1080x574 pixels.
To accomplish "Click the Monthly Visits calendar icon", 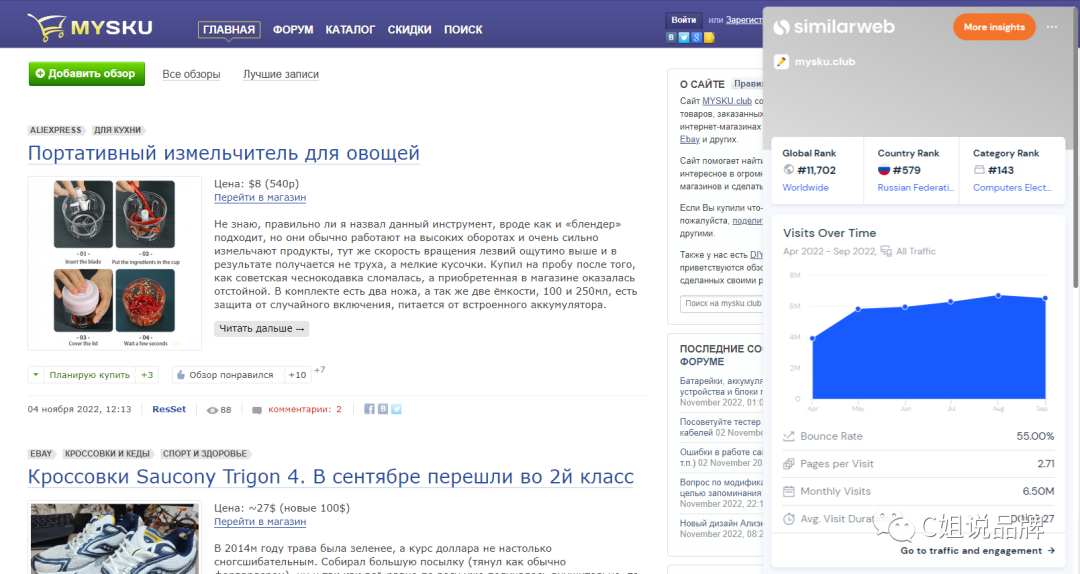I will (789, 491).
